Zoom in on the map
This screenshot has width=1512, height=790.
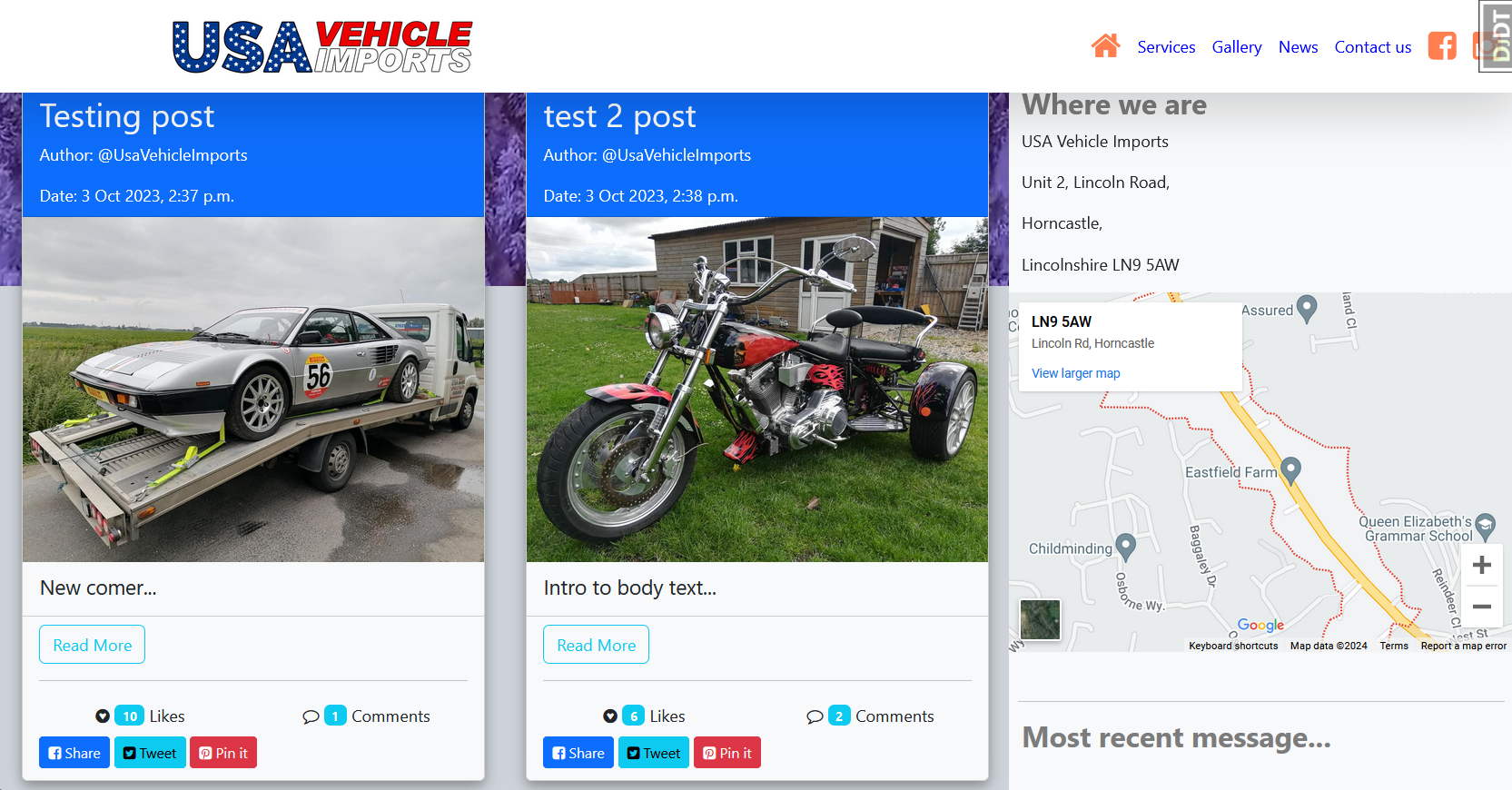point(1481,565)
